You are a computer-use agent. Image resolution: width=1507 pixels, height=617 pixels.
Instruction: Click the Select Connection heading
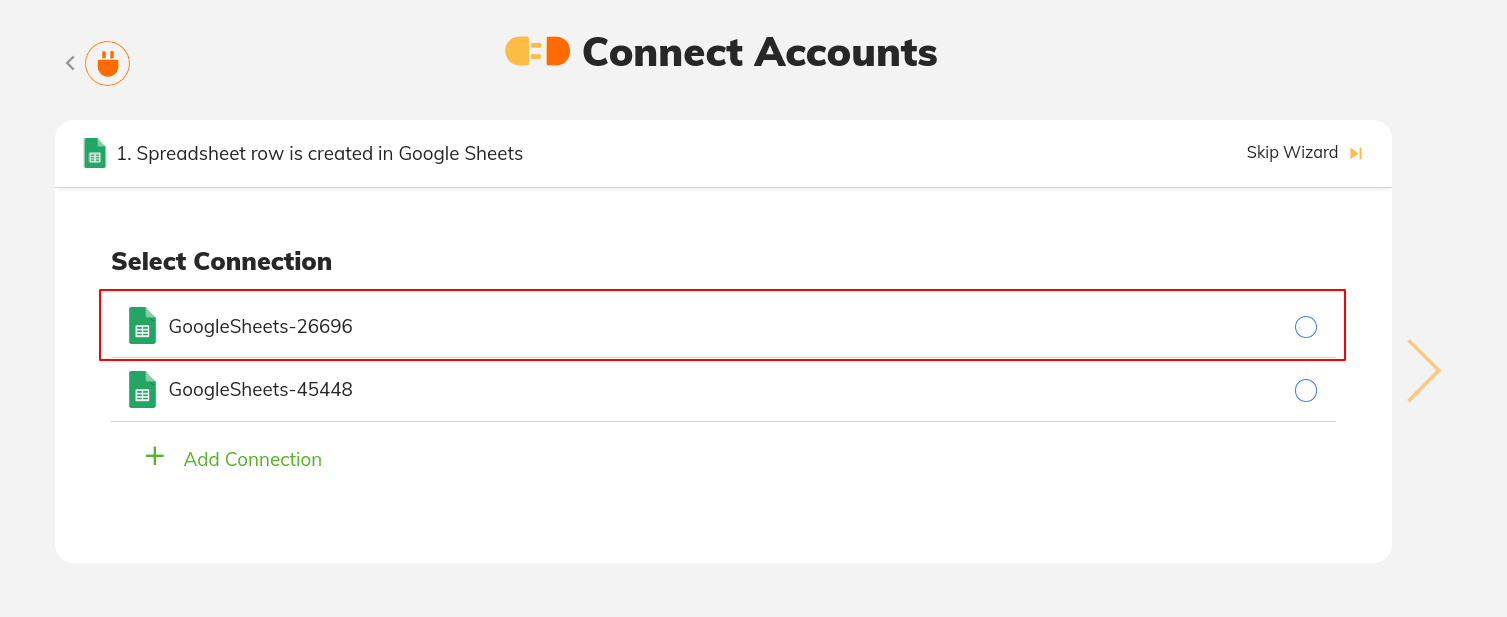click(x=221, y=261)
